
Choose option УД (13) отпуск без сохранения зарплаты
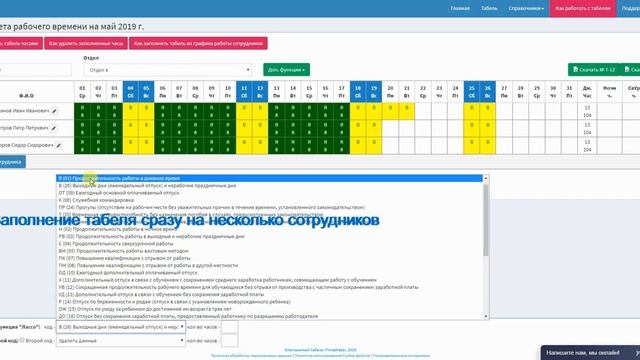pos(269,294)
